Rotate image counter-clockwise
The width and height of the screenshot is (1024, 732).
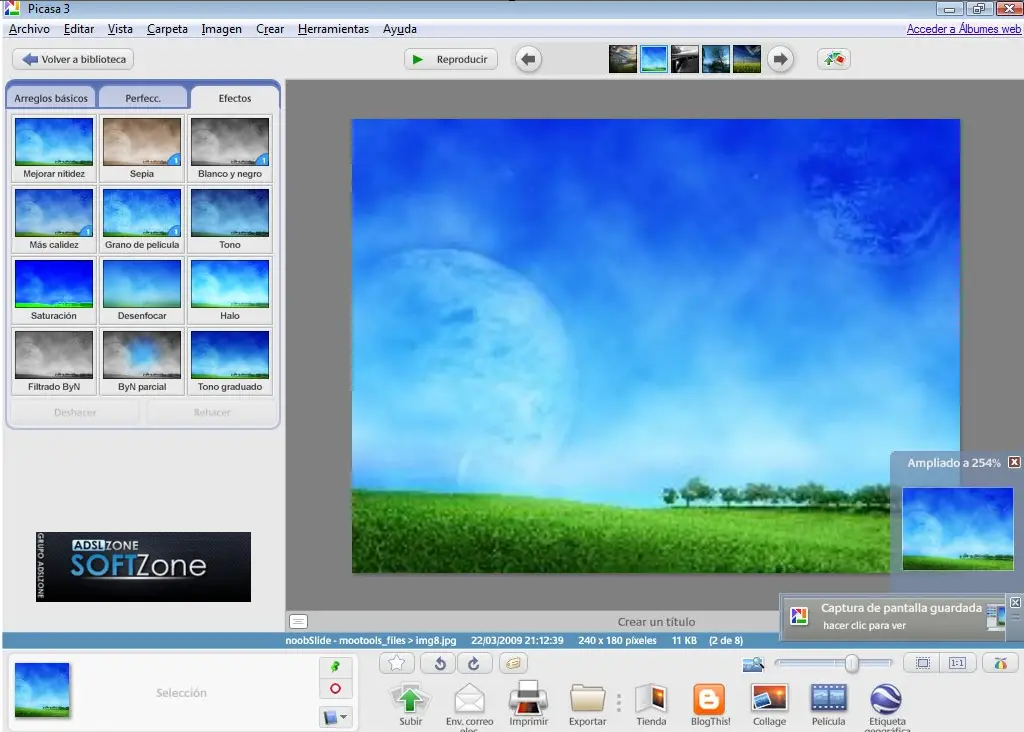pos(438,662)
